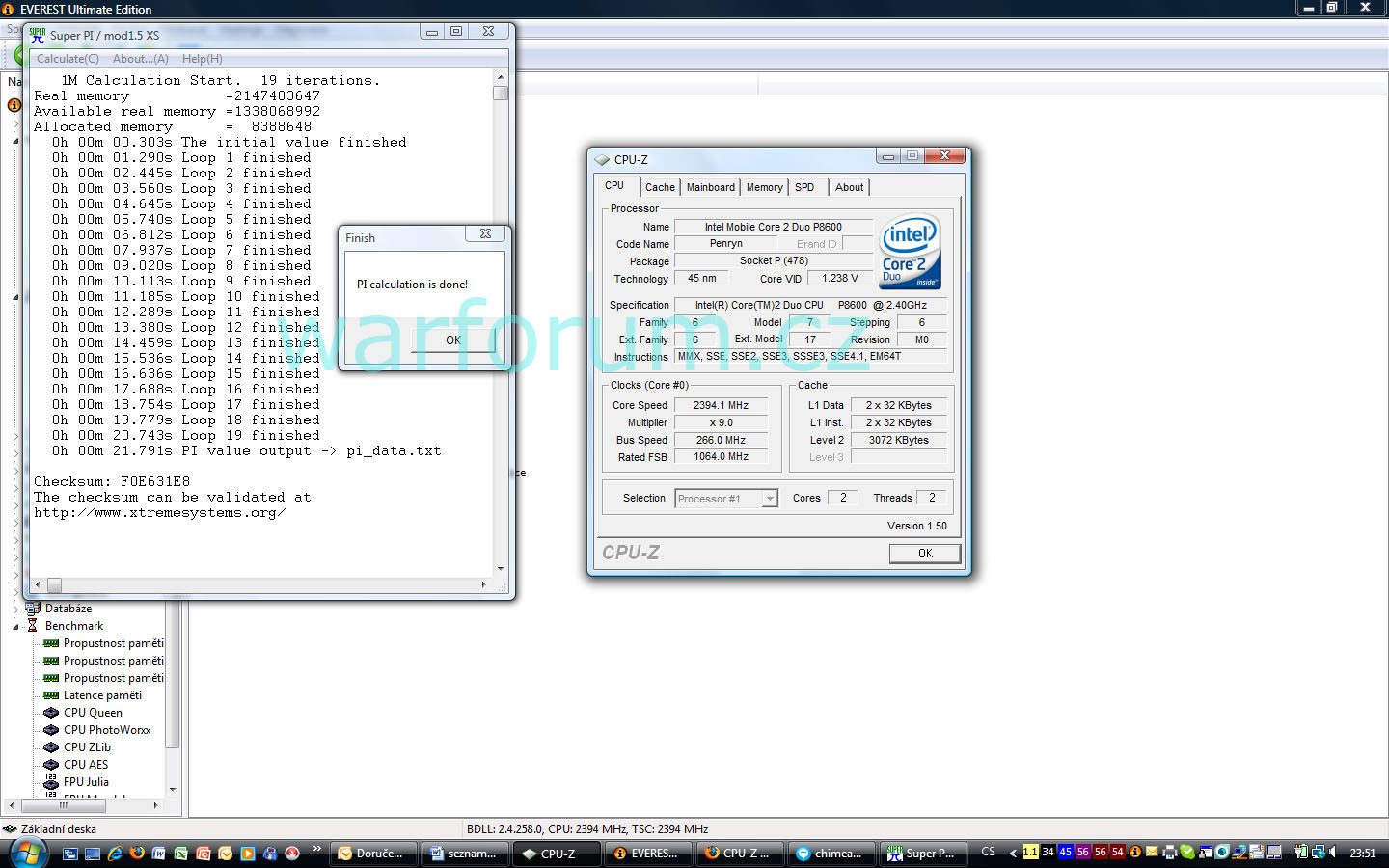The height and width of the screenshot is (868, 1389).
Task: Select the CPU tab in CPU-Z
Action: pos(614,185)
